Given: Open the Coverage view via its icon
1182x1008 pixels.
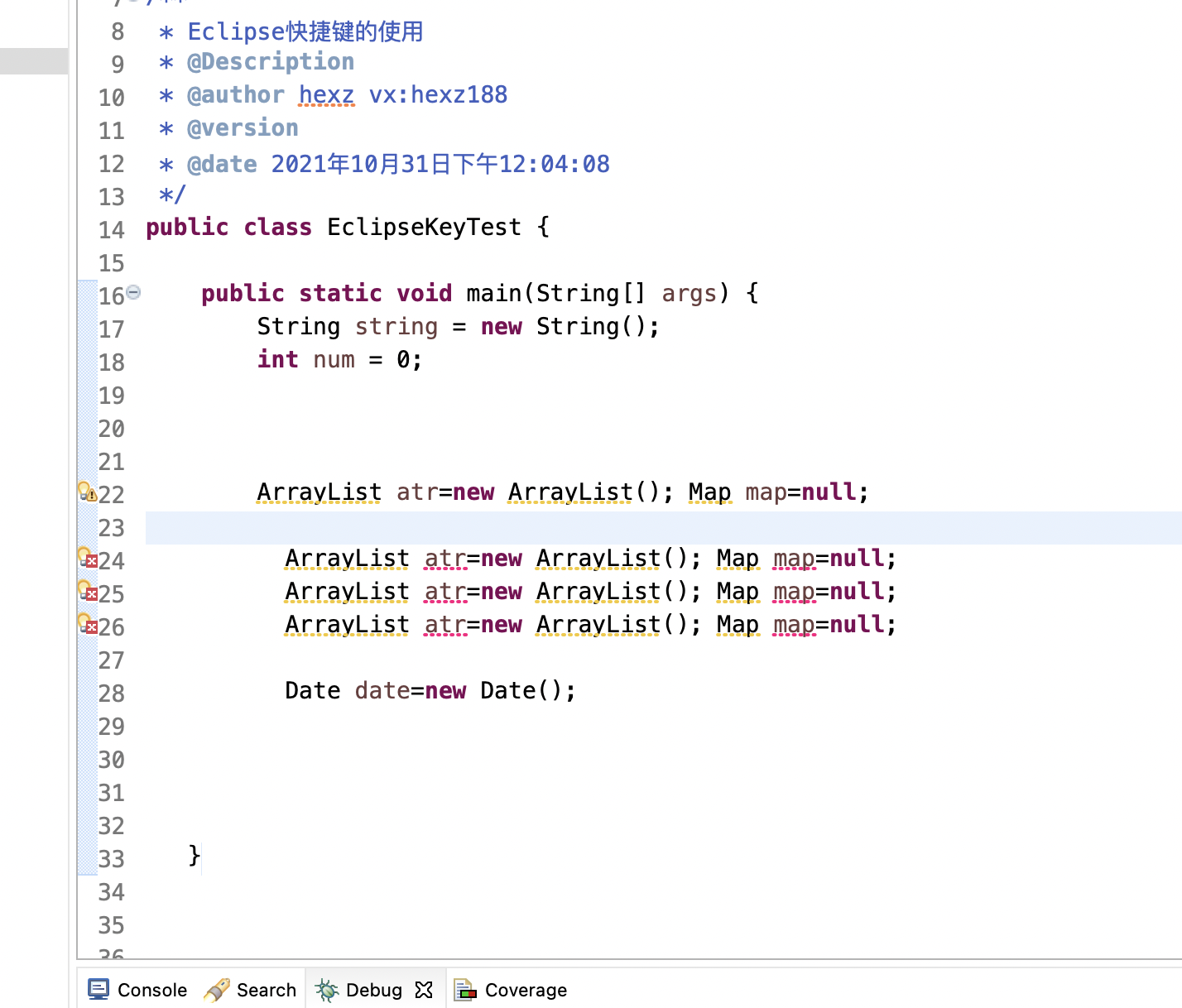Looking at the screenshot, I should pos(465,990).
